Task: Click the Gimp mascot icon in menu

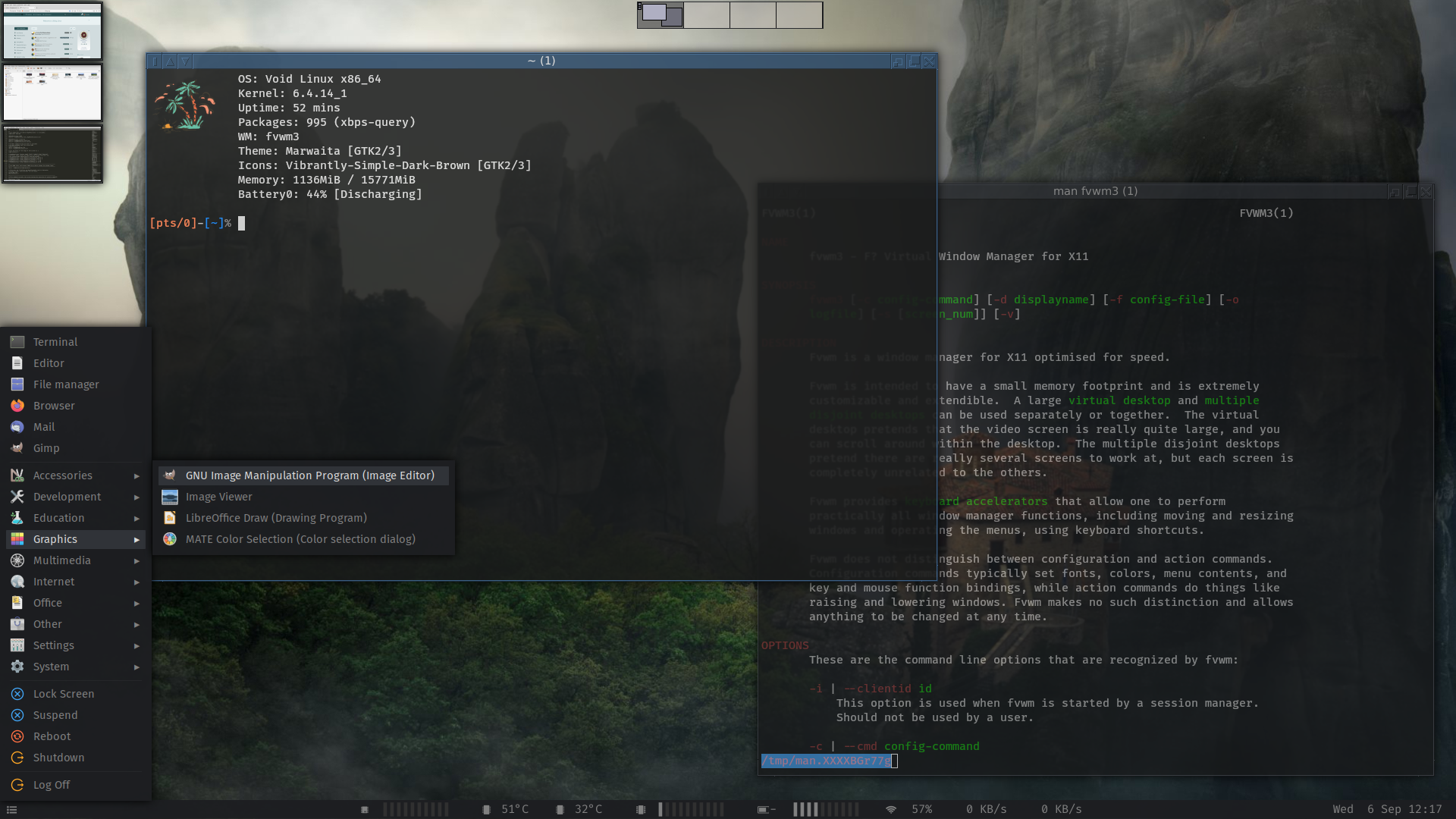Action: pyautogui.click(x=17, y=448)
